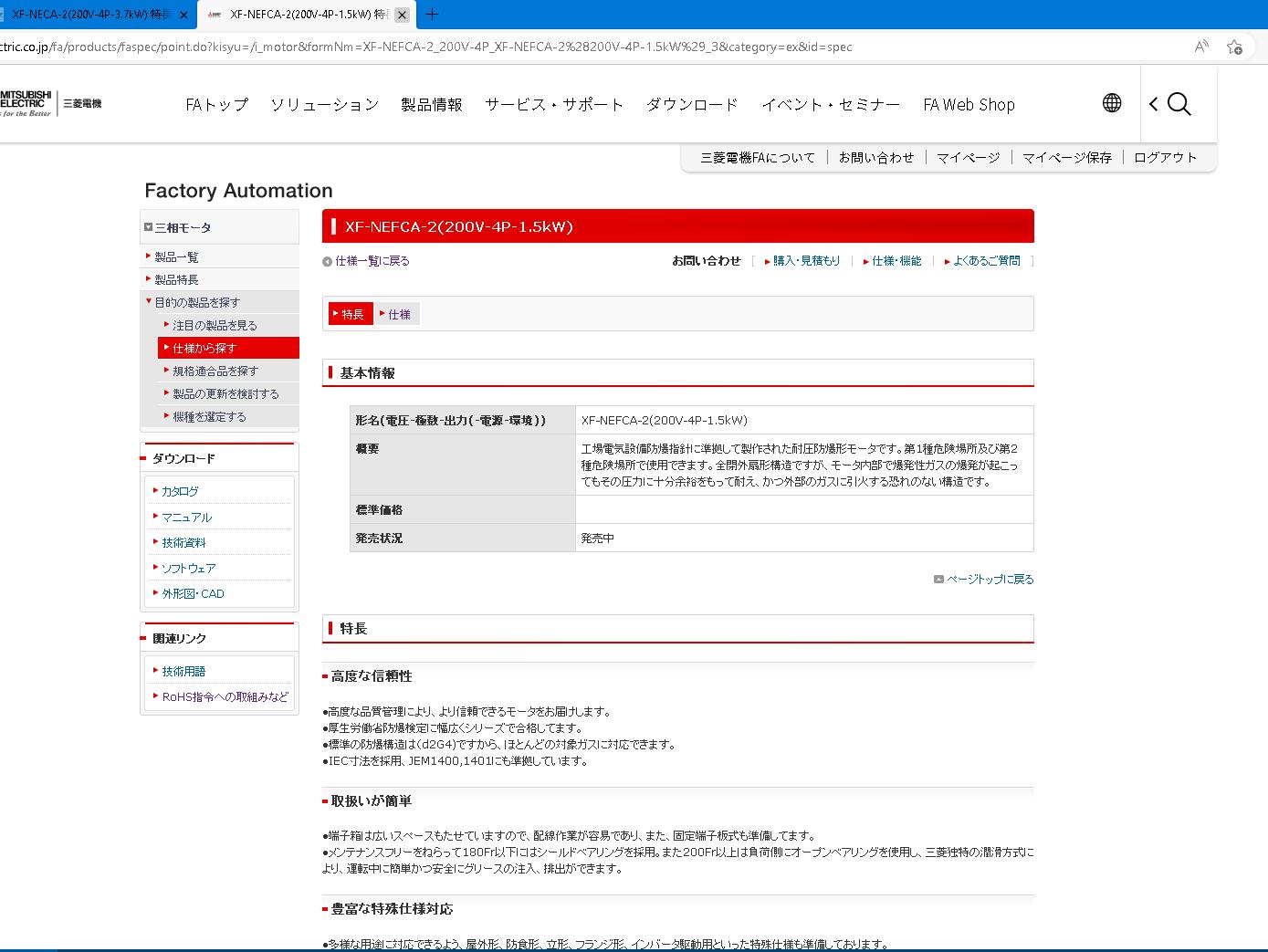The height and width of the screenshot is (952, 1268).
Task: Open マイページ from the header links
Action: [968, 157]
